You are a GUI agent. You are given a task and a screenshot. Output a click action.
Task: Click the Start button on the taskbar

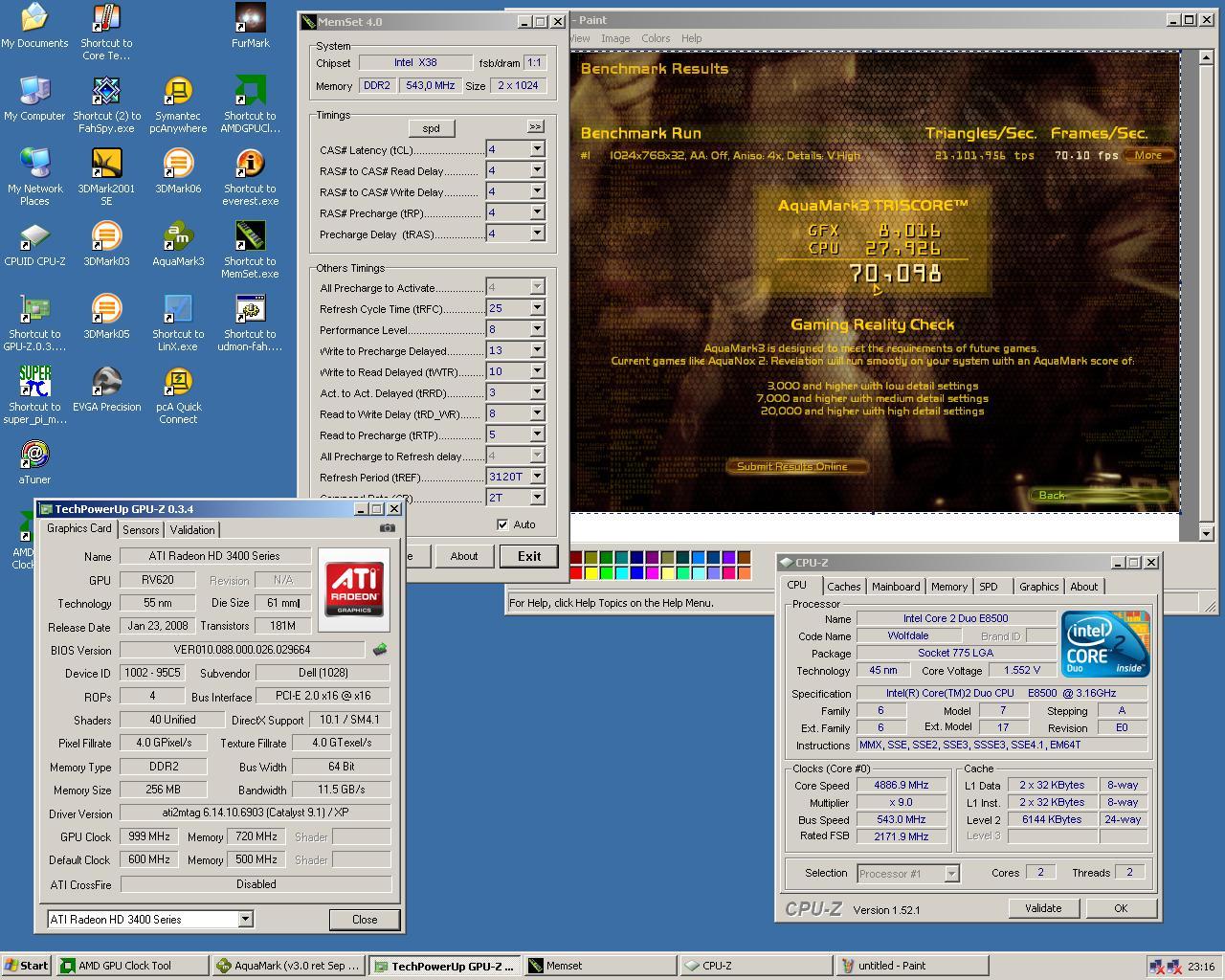(x=27, y=966)
